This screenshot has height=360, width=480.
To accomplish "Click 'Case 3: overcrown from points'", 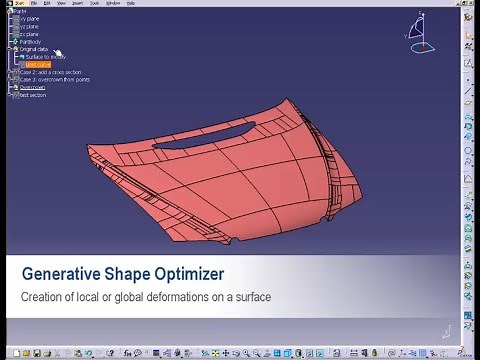I will pyautogui.click(x=55, y=80).
